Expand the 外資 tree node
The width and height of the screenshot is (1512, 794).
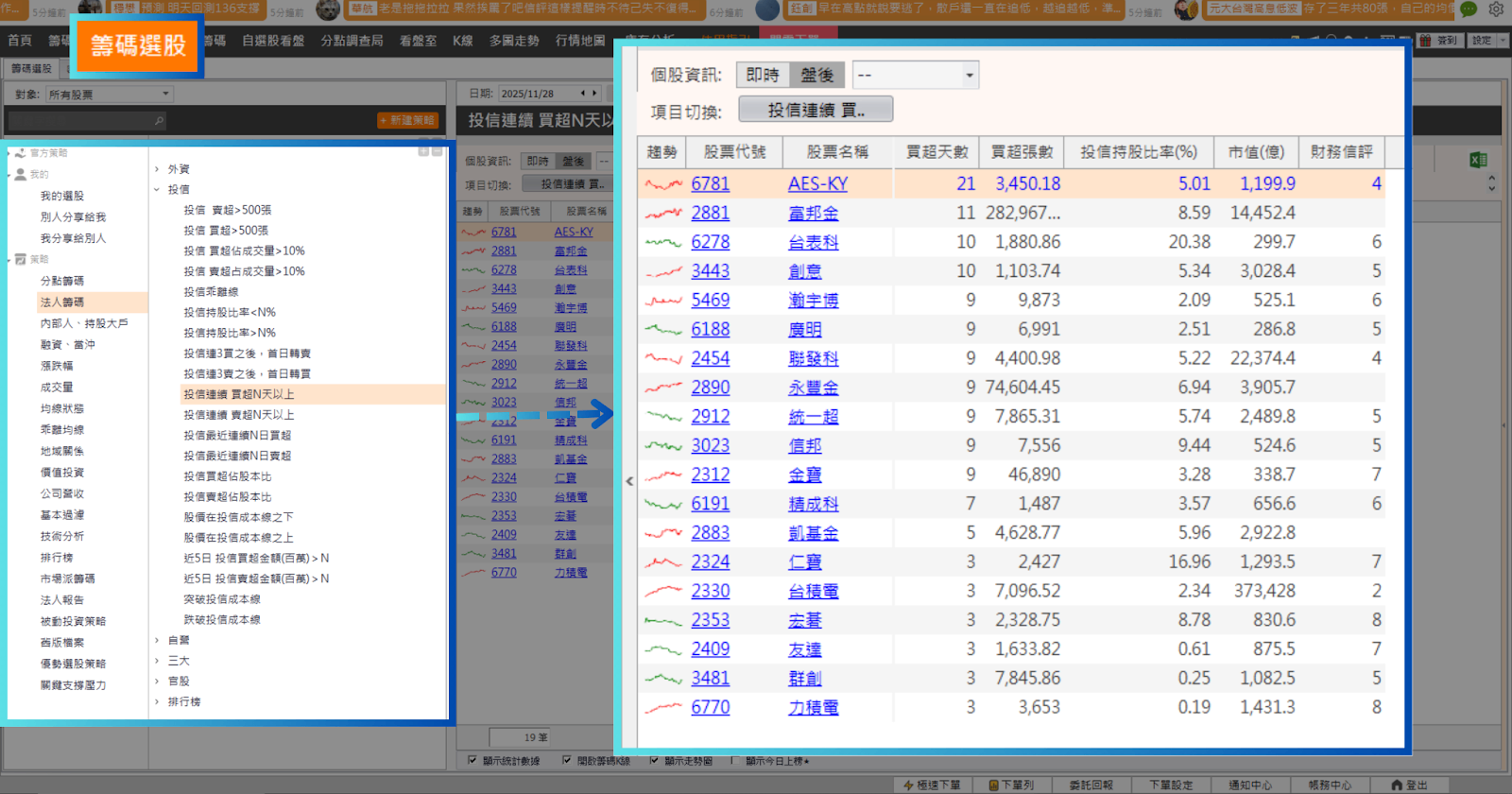tap(157, 169)
